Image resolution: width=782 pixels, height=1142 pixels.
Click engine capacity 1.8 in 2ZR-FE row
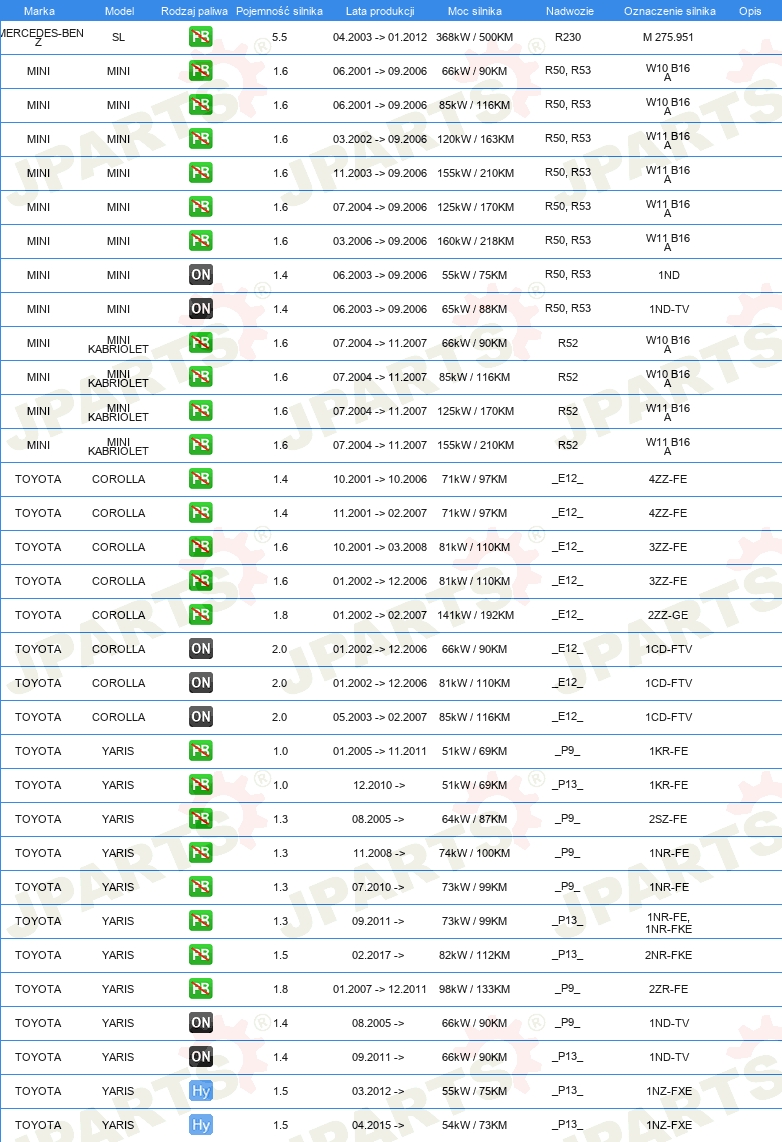pyautogui.click(x=280, y=989)
